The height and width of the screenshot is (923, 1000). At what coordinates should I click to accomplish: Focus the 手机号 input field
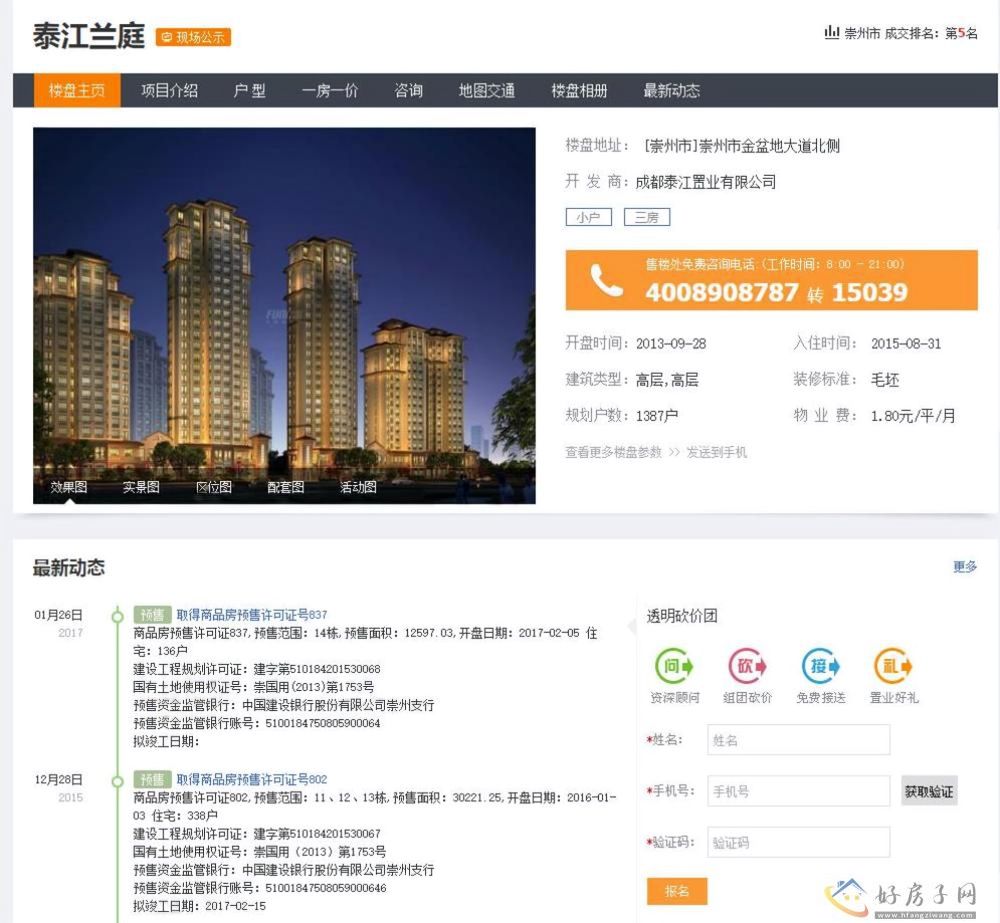798,791
